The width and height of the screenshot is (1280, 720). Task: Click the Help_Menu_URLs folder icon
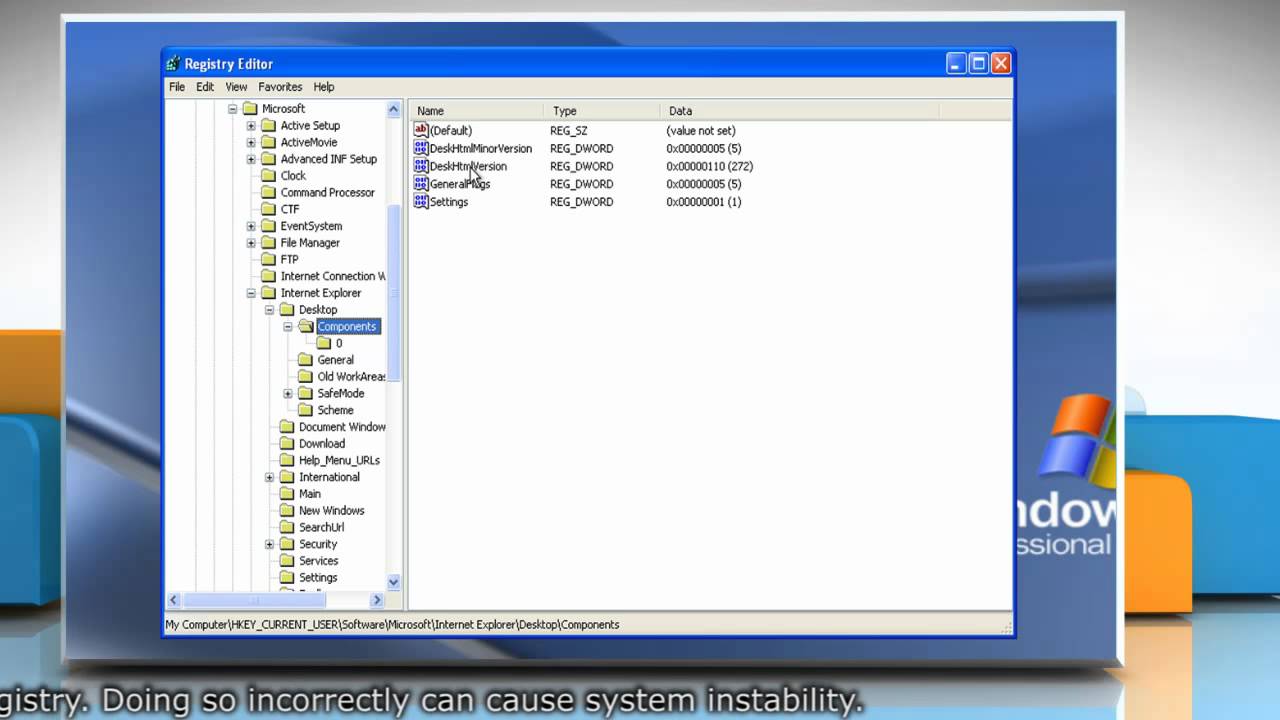287,460
